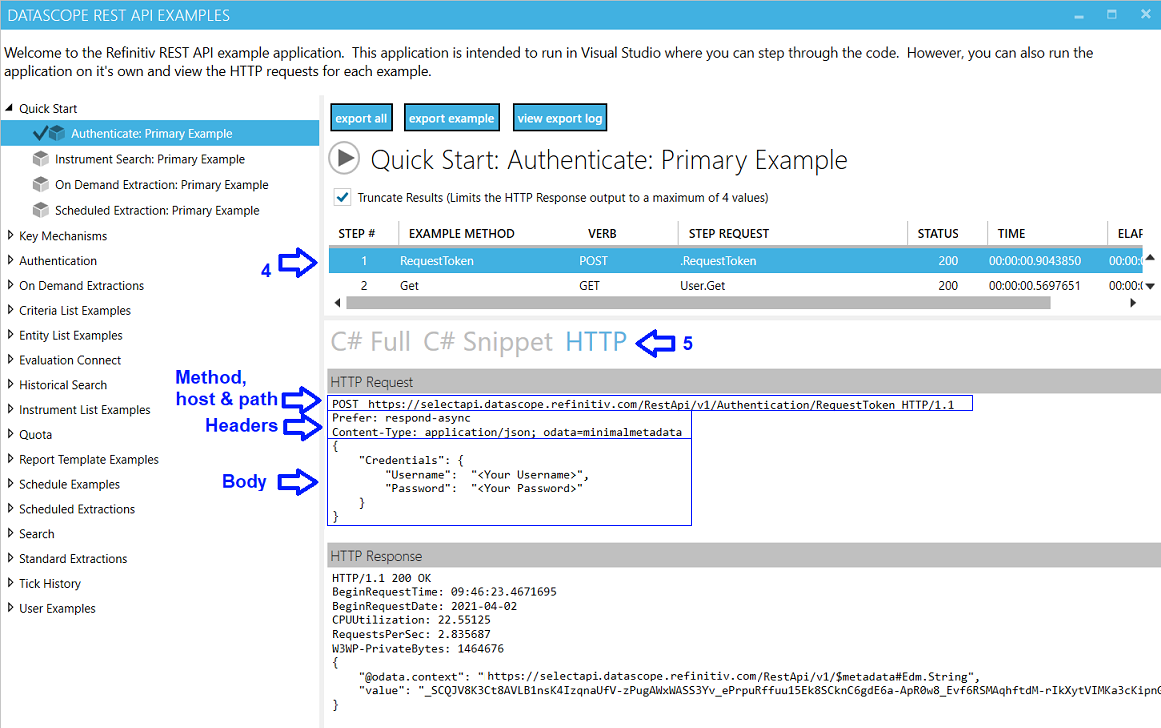Click the User.Get step request cell
Screen dimensions: 1161x728
tap(703, 285)
